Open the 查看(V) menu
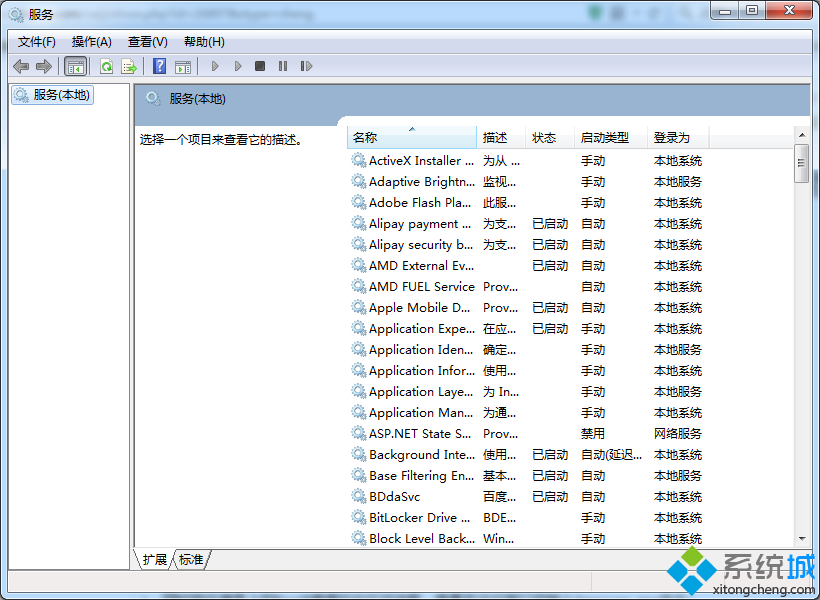This screenshot has height=600, width=820. click(x=147, y=41)
